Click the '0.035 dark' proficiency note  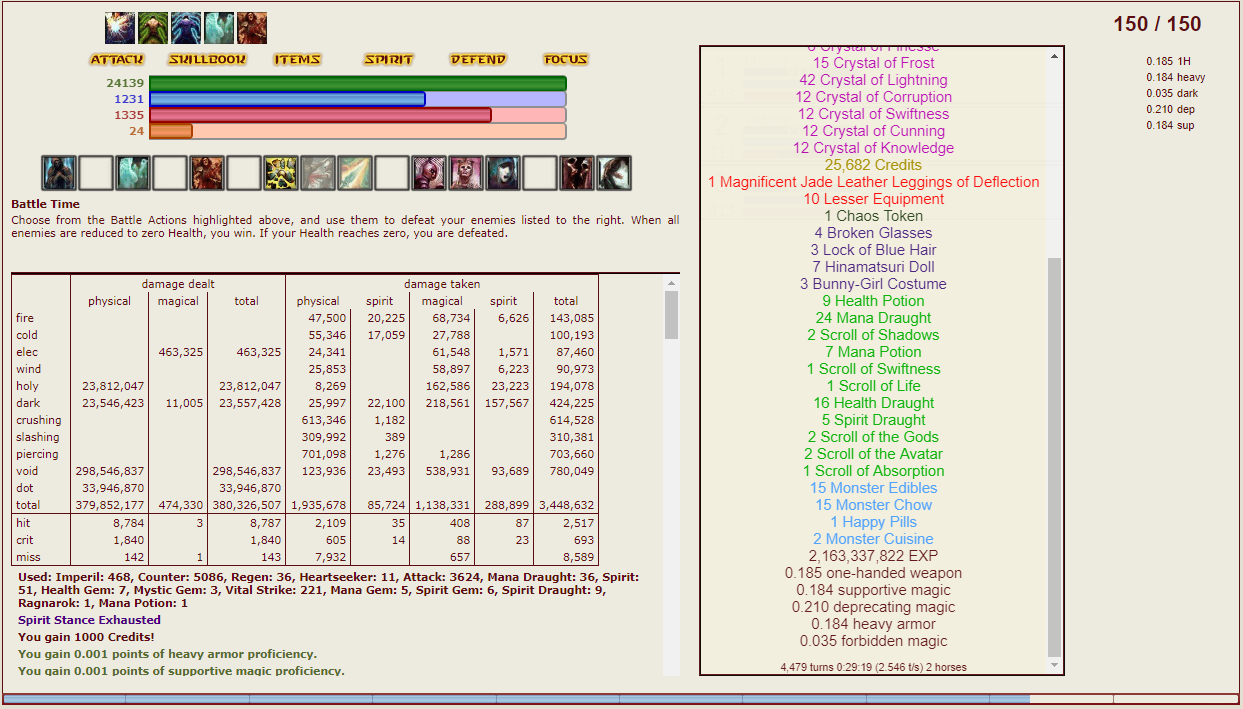click(1172, 93)
